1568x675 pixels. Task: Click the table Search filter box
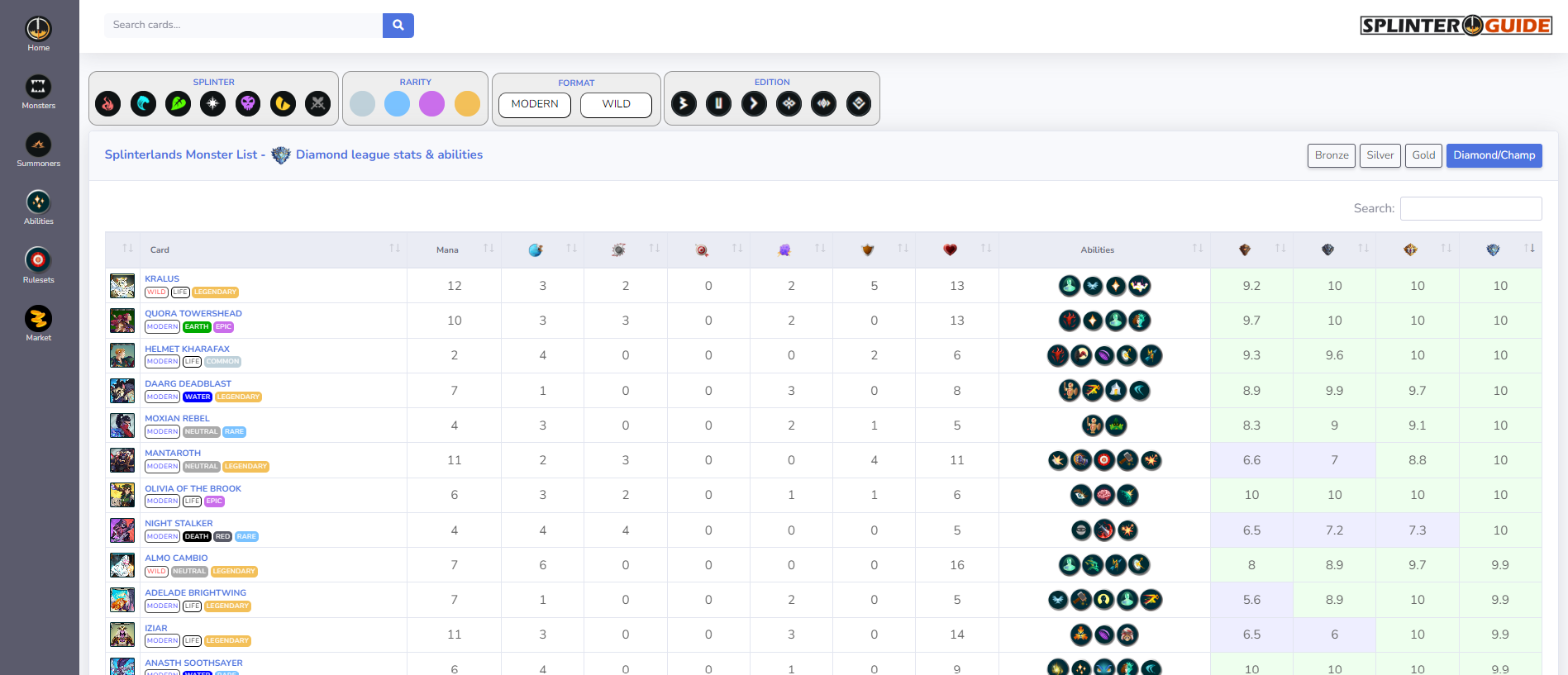1470,208
